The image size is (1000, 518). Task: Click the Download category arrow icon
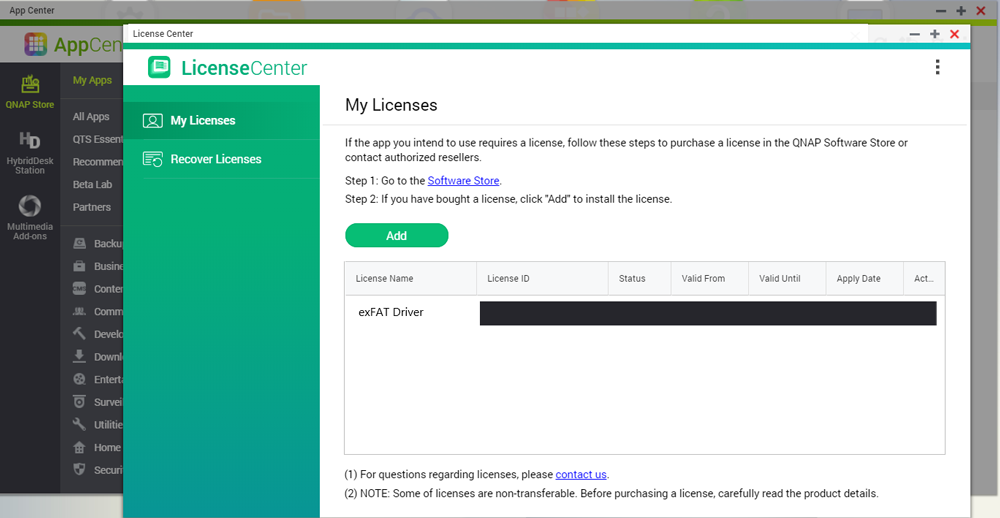[x=80, y=357]
